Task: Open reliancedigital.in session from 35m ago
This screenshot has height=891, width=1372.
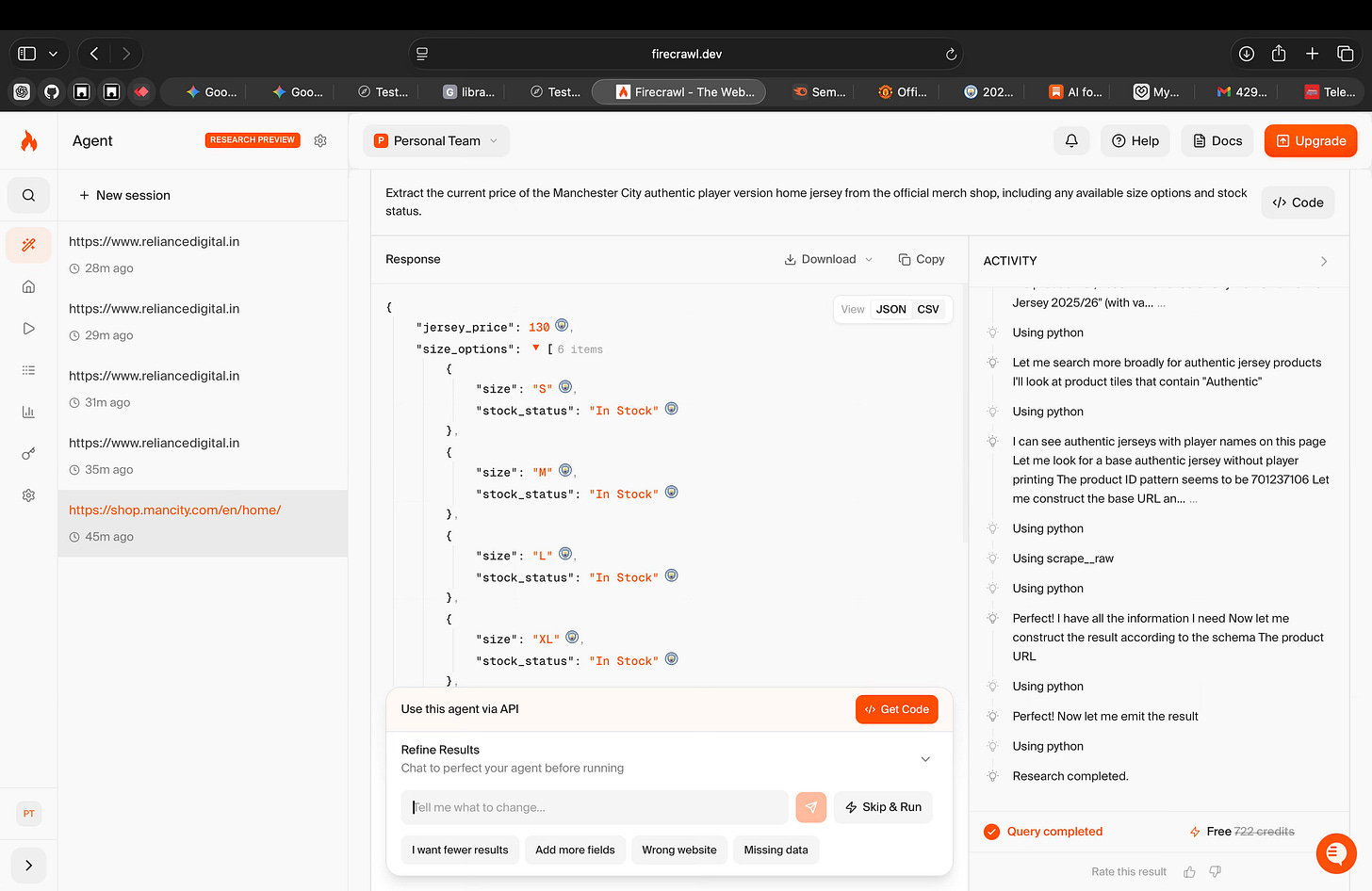Action: [x=203, y=456]
